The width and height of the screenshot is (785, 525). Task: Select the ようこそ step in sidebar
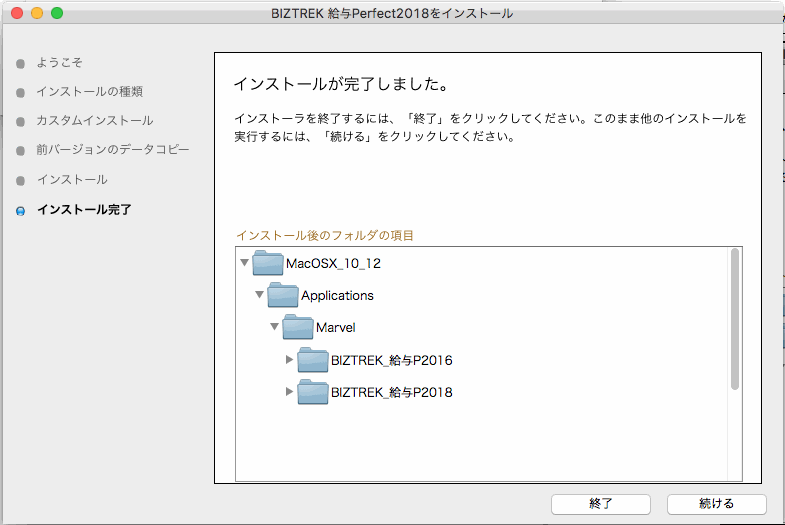[x=59, y=63]
